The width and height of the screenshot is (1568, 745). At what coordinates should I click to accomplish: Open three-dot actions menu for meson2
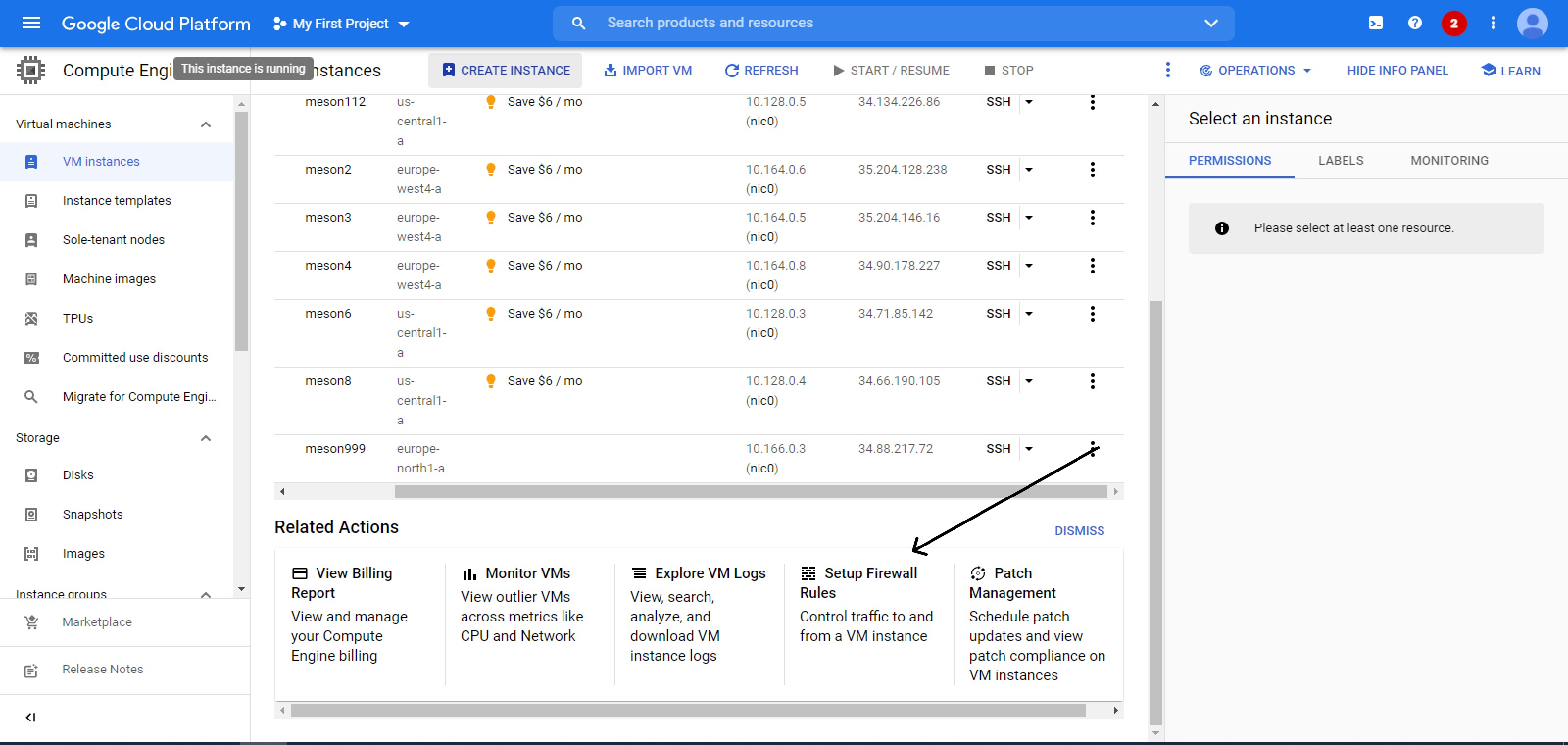pos(1092,169)
